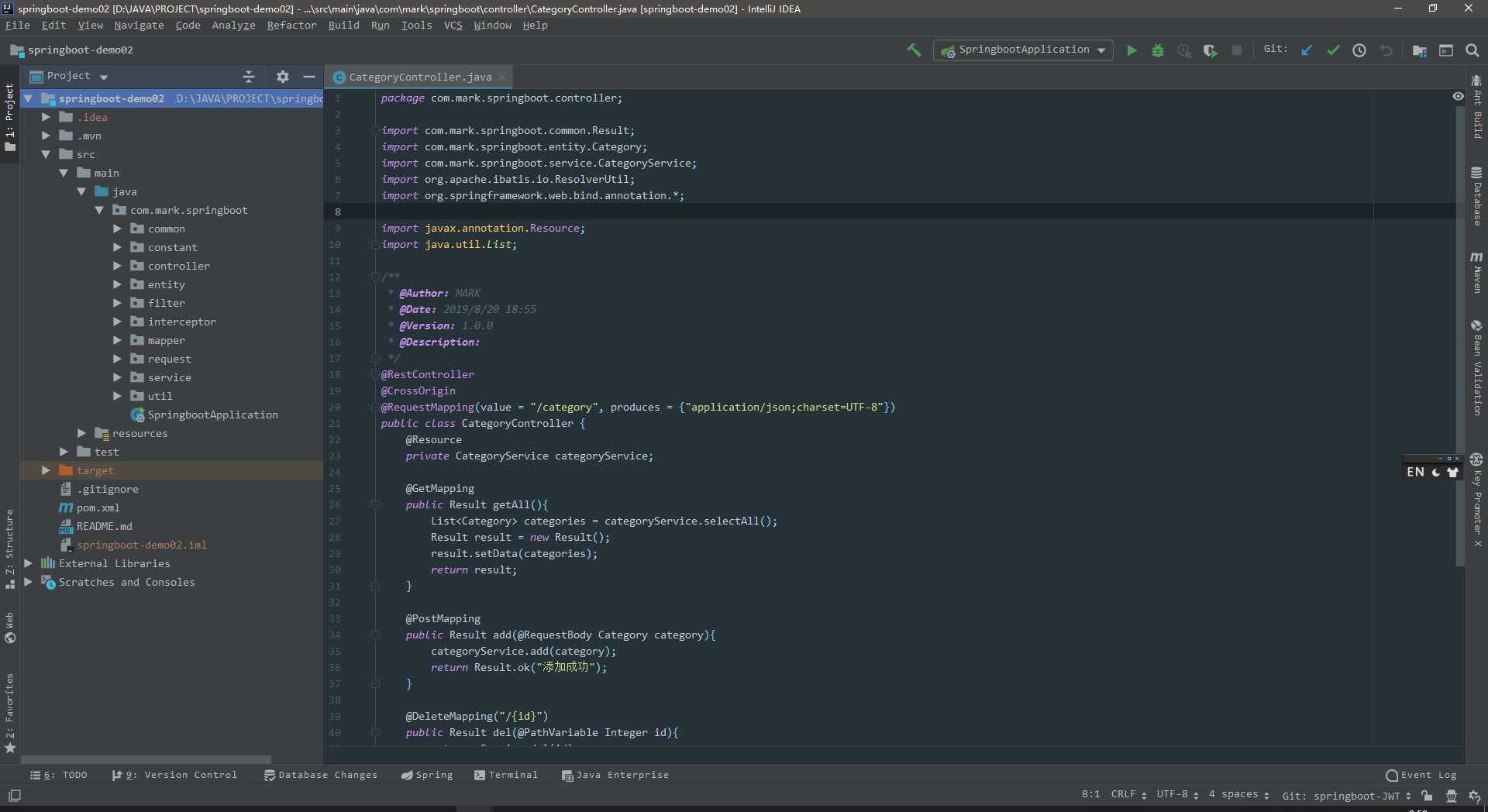Hide the Project panel minus icon
The width and height of the screenshot is (1488, 812).
pyautogui.click(x=309, y=77)
